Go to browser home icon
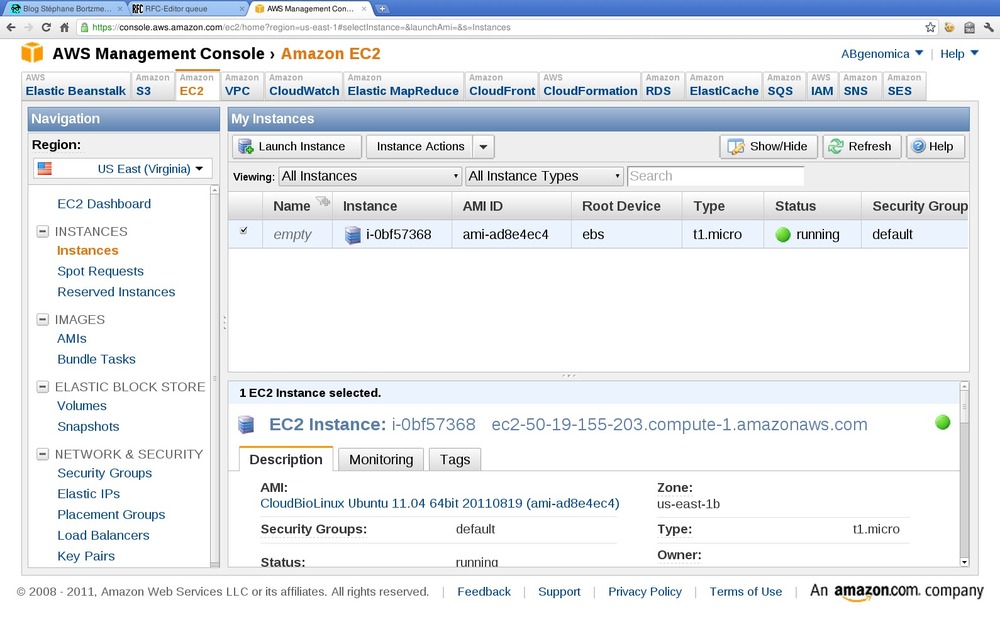The width and height of the screenshot is (1000, 624). [64, 27]
